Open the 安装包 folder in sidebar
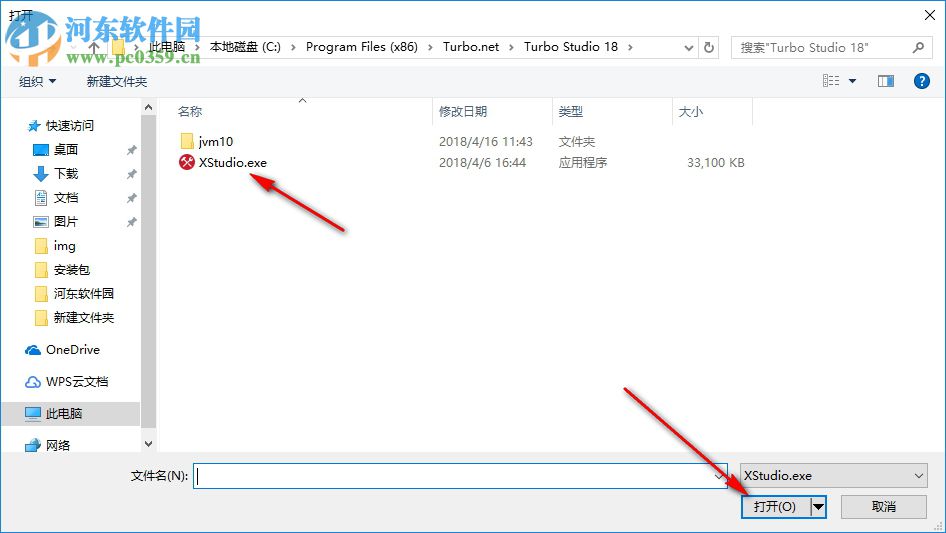The height and width of the screenshot is (533, 946). click(x=71, y=270)
